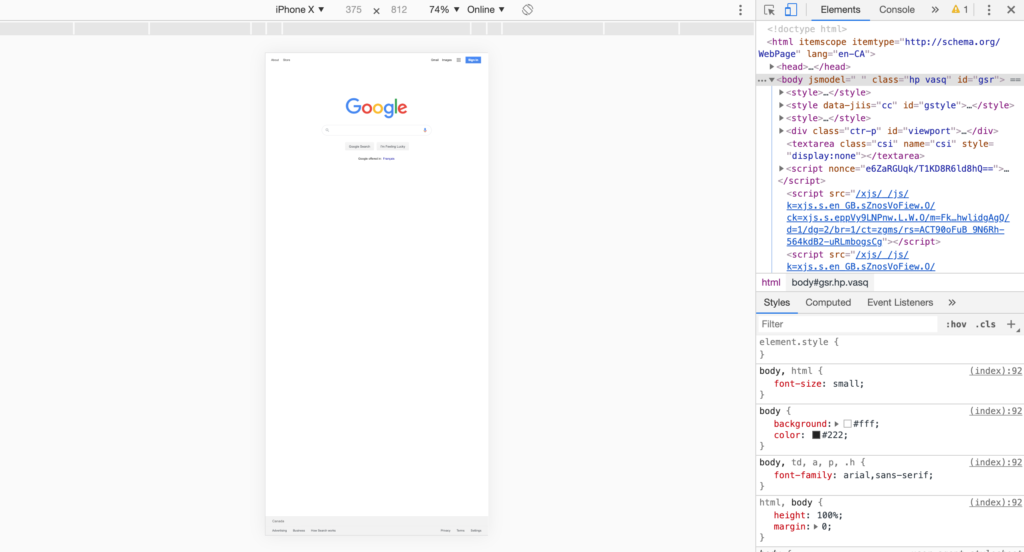Open the Images link in preview
This screenshot has height=552, width=1024.
(x=447, y=60)
